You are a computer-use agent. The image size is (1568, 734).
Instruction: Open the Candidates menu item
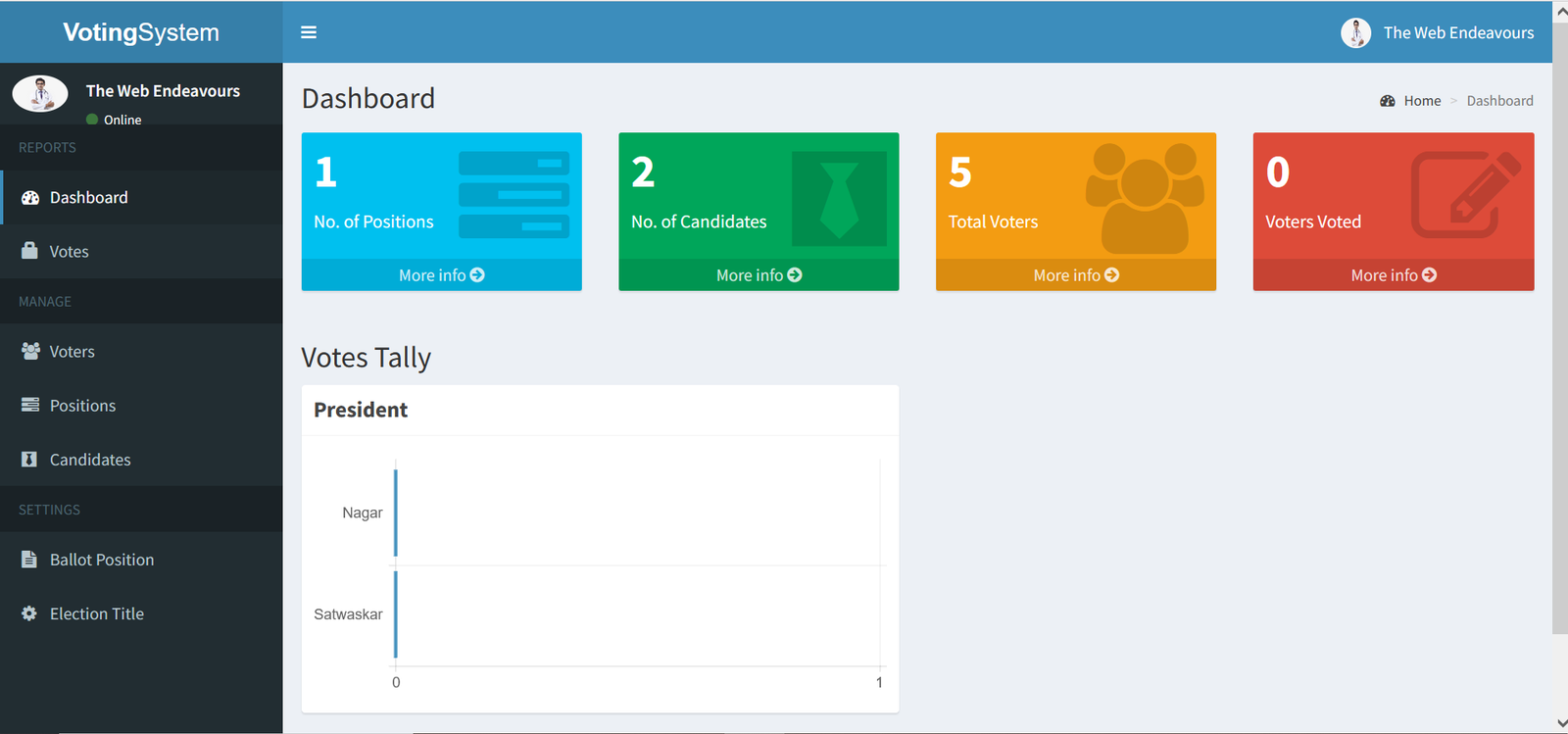[x=90, y=460]
